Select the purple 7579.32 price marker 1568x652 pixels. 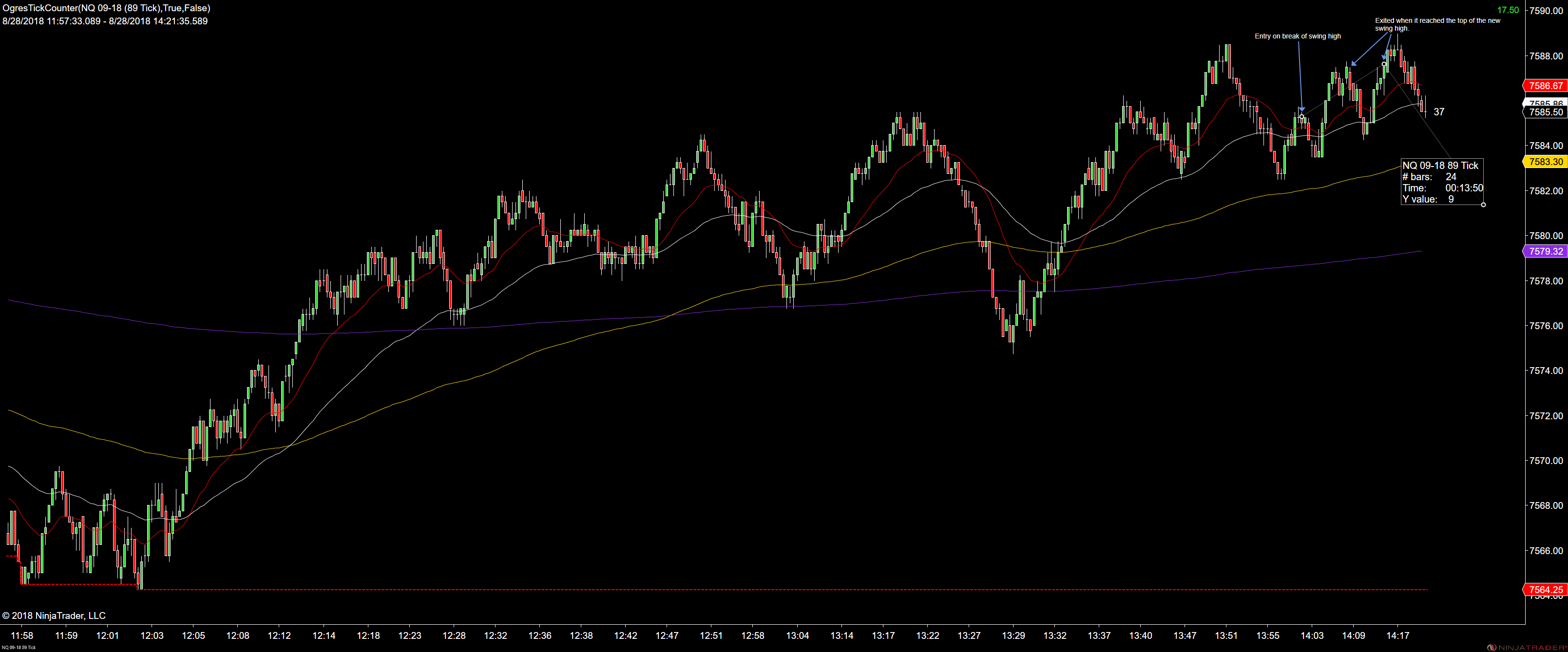coord(1546,251)
